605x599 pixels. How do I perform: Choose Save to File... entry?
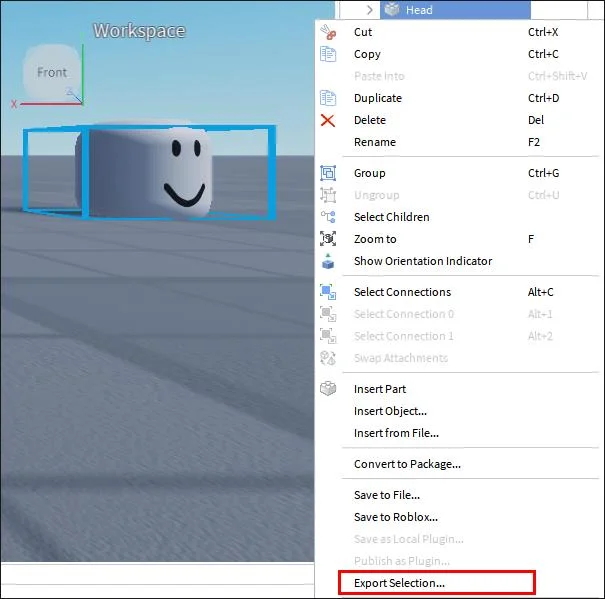pyautogui.click(x=457, y=495)
